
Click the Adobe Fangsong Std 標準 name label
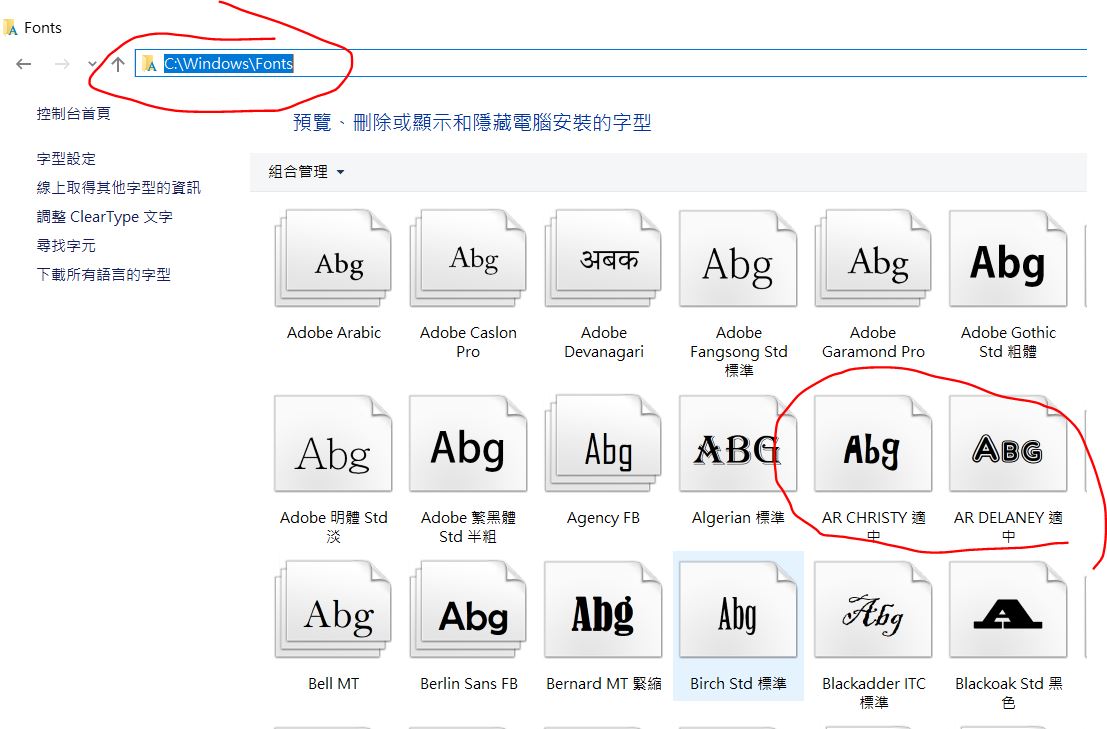(738, 351)
